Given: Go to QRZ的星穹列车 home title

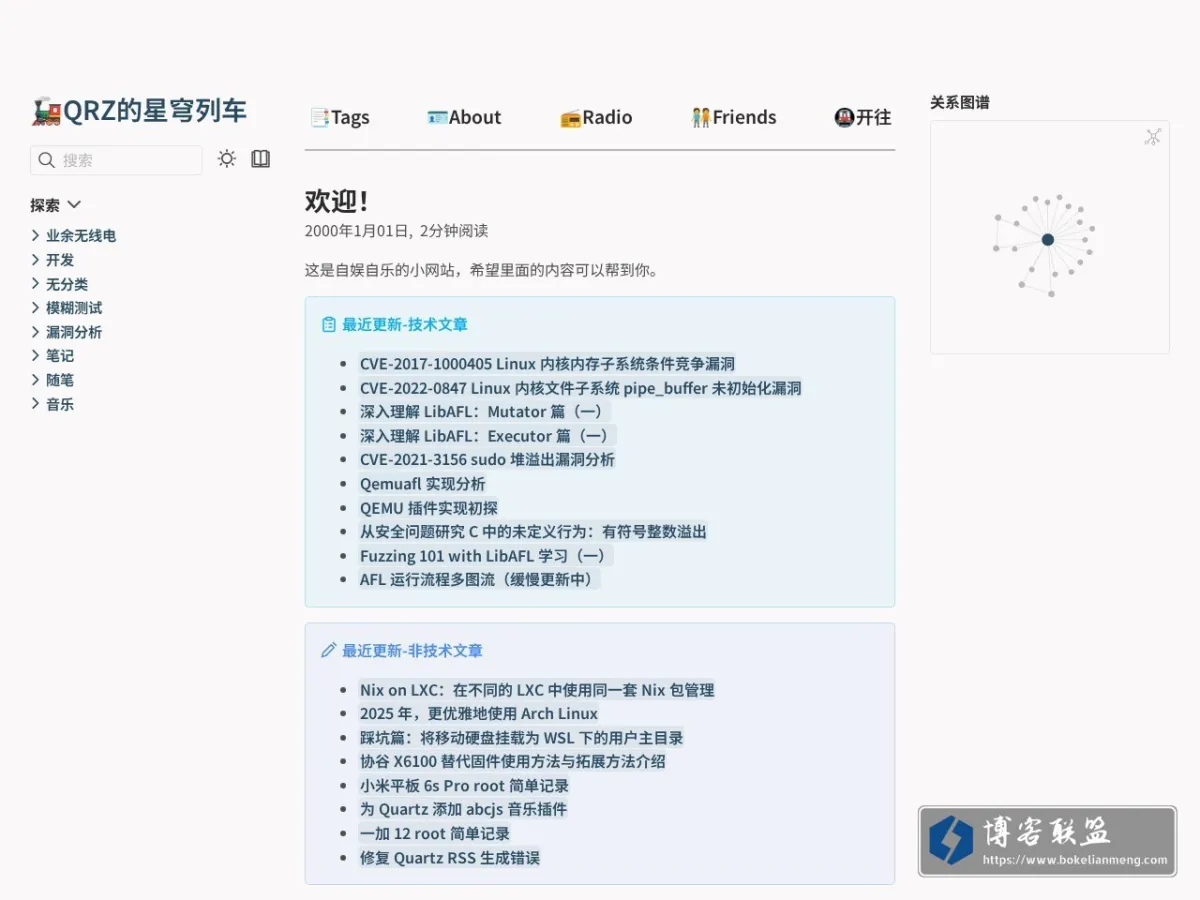Looking at the screenshot, I should (x=139, y=111).
